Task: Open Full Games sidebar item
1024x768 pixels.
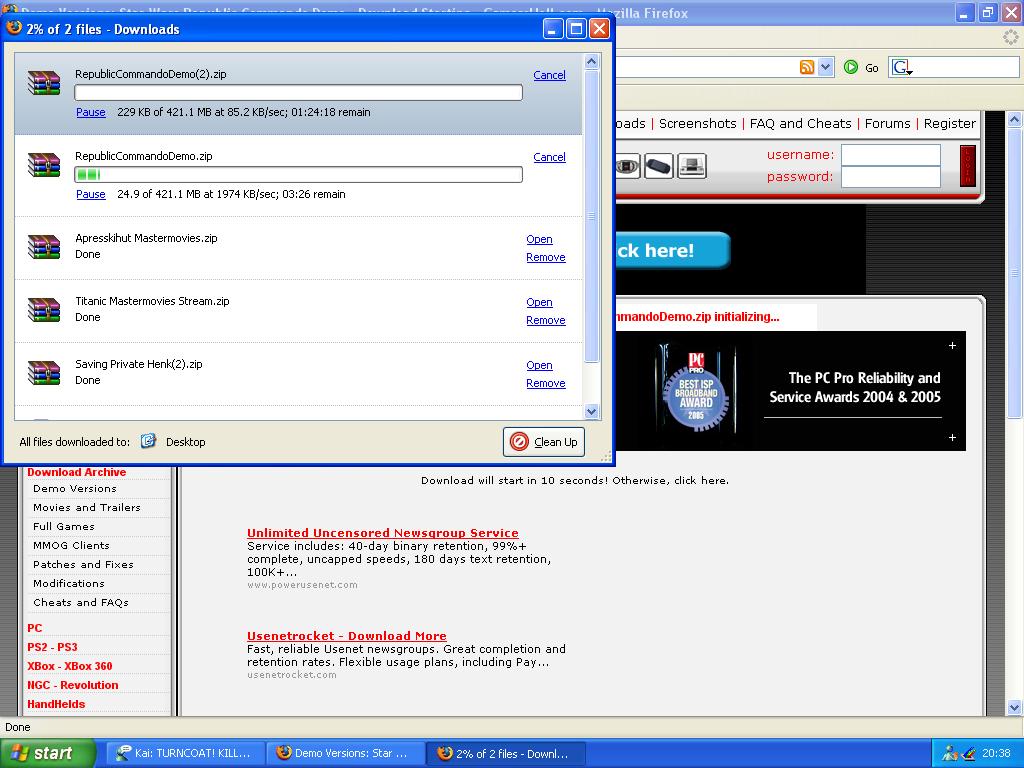Action: (64, 526)
